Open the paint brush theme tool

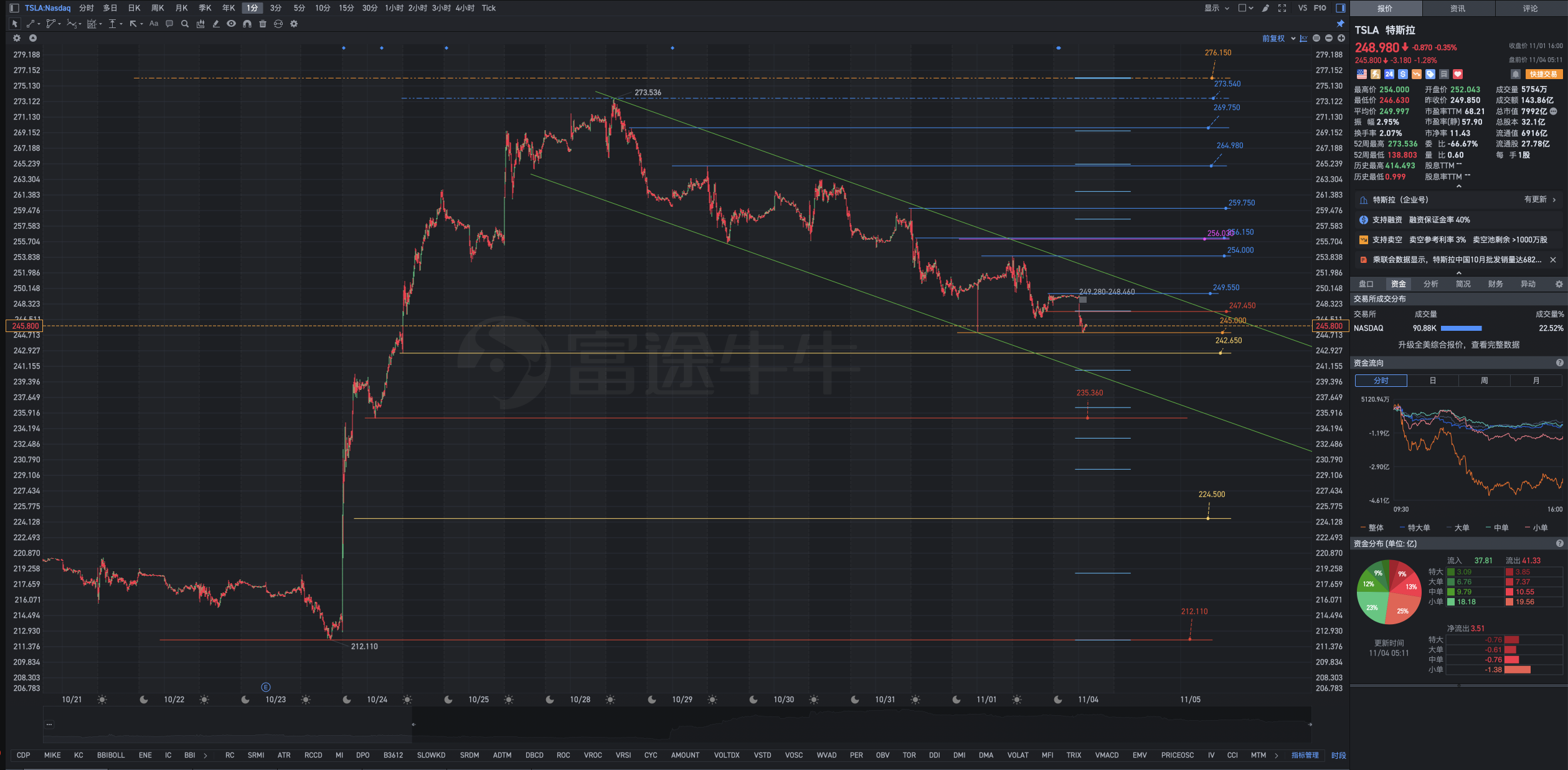pos(1265,8)
